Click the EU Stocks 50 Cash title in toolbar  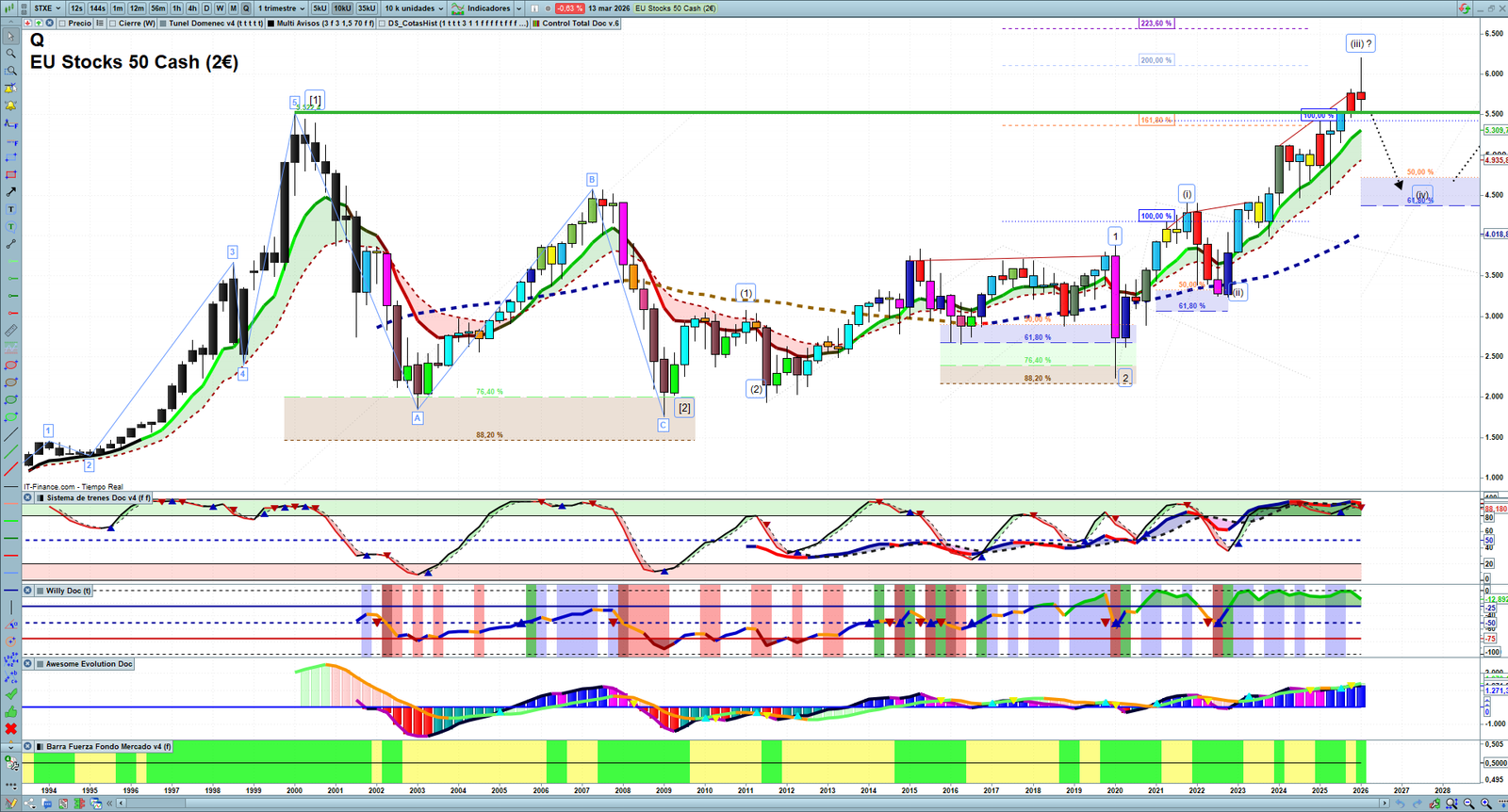[x=675, y=8]
